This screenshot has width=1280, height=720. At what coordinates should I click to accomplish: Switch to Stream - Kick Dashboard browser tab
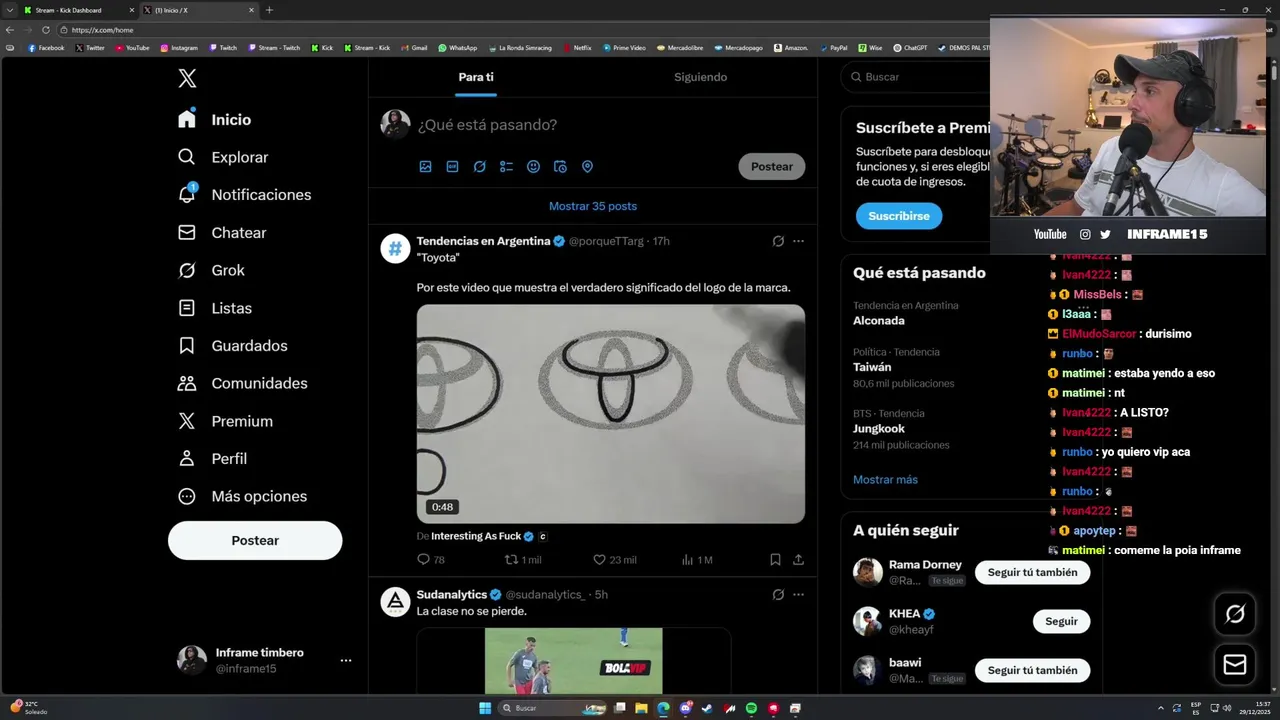pos(78,10)
